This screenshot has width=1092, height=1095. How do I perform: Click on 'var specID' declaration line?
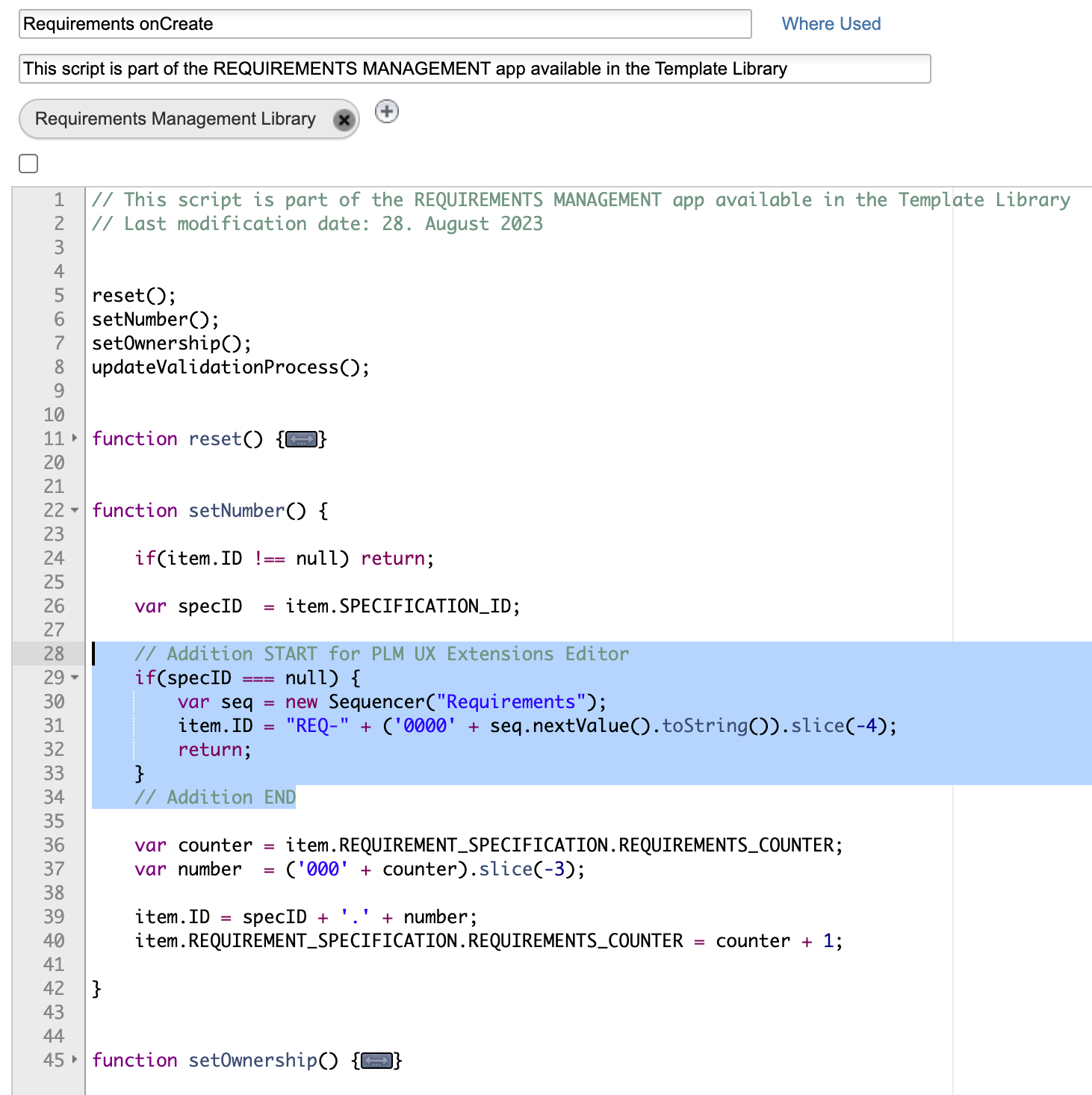327,606
